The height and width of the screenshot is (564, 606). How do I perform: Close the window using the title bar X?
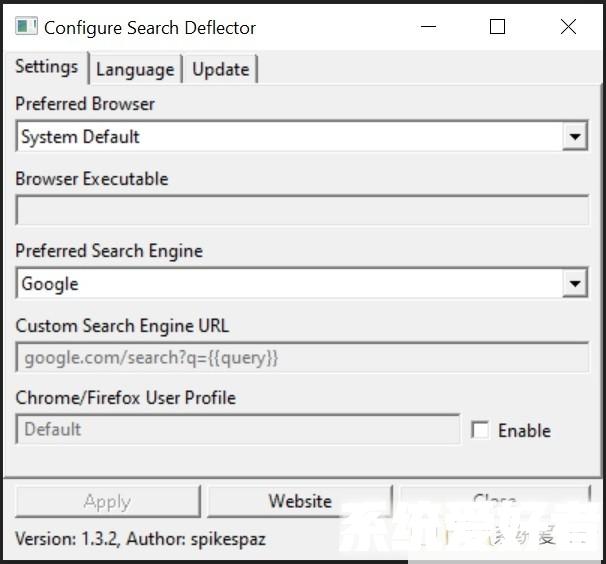click(568, 27)
